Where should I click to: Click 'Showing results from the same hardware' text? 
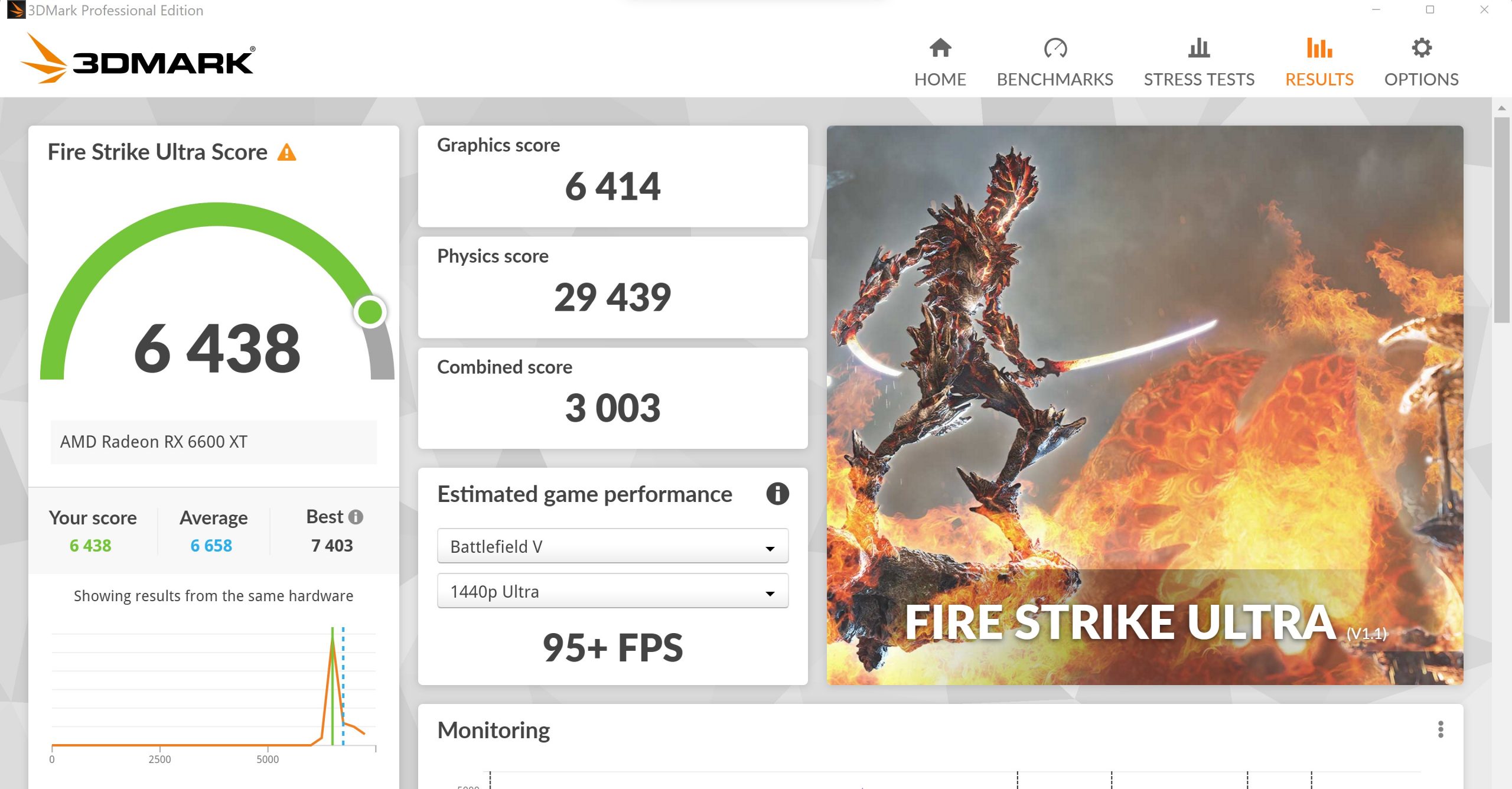point(213,595)
